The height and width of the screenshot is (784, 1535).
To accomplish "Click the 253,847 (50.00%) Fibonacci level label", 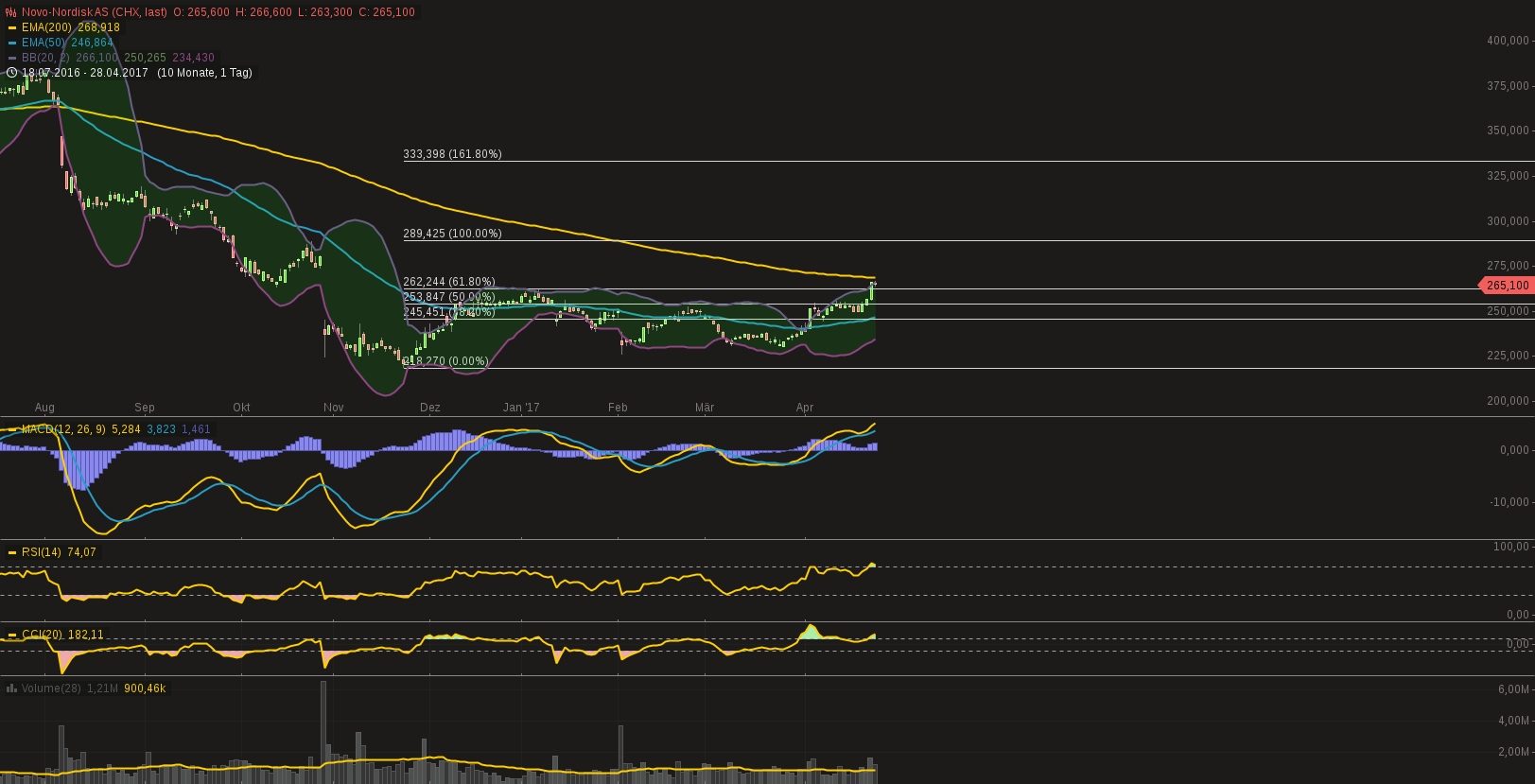I will 449,297.
